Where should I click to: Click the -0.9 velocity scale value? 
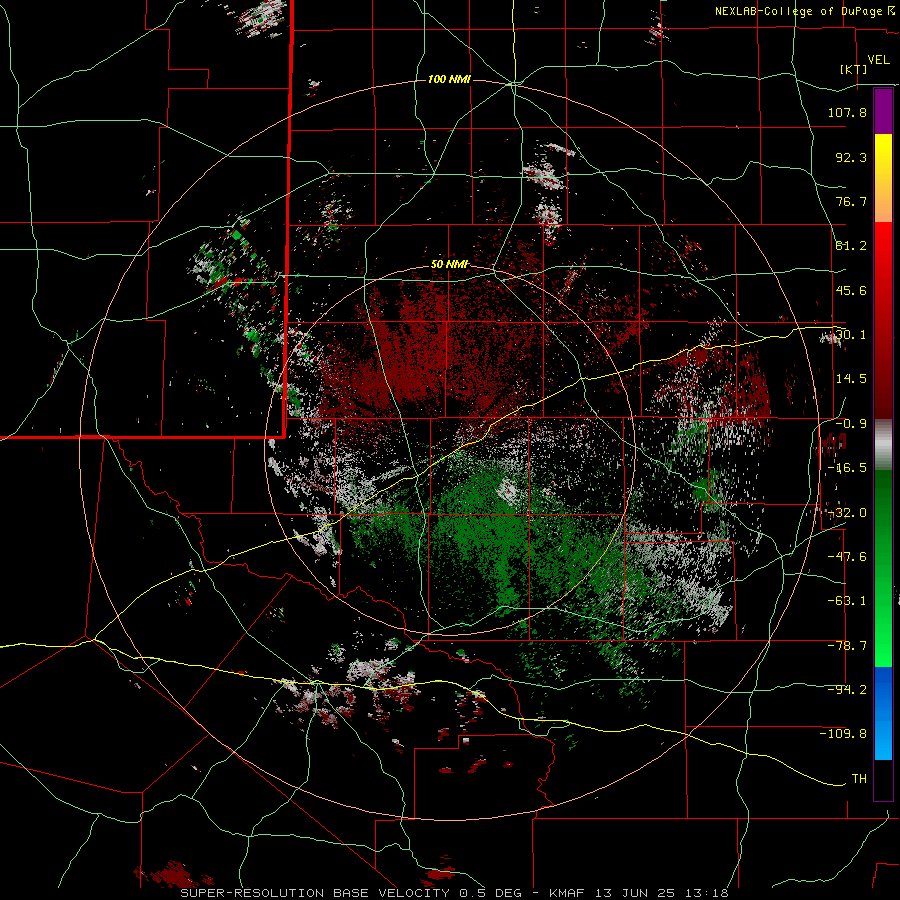[x=851, y=424]
